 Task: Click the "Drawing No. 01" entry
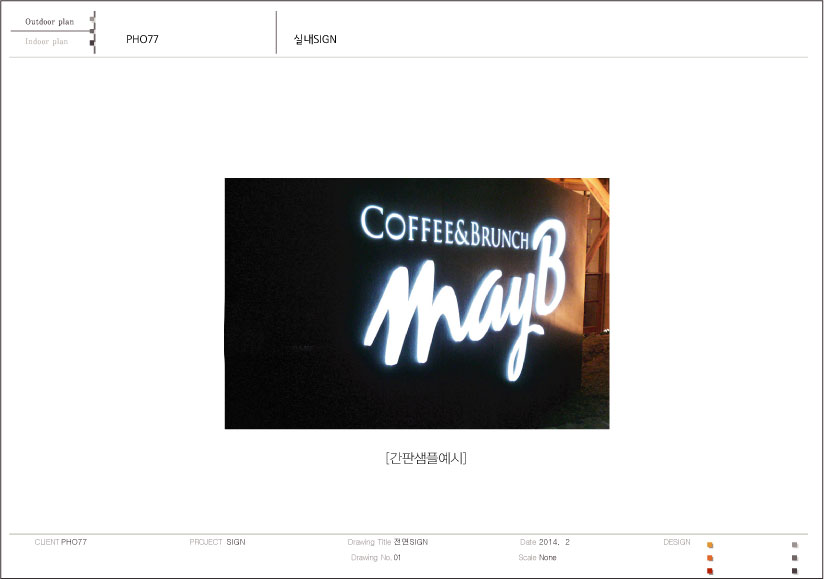point(376,557)
